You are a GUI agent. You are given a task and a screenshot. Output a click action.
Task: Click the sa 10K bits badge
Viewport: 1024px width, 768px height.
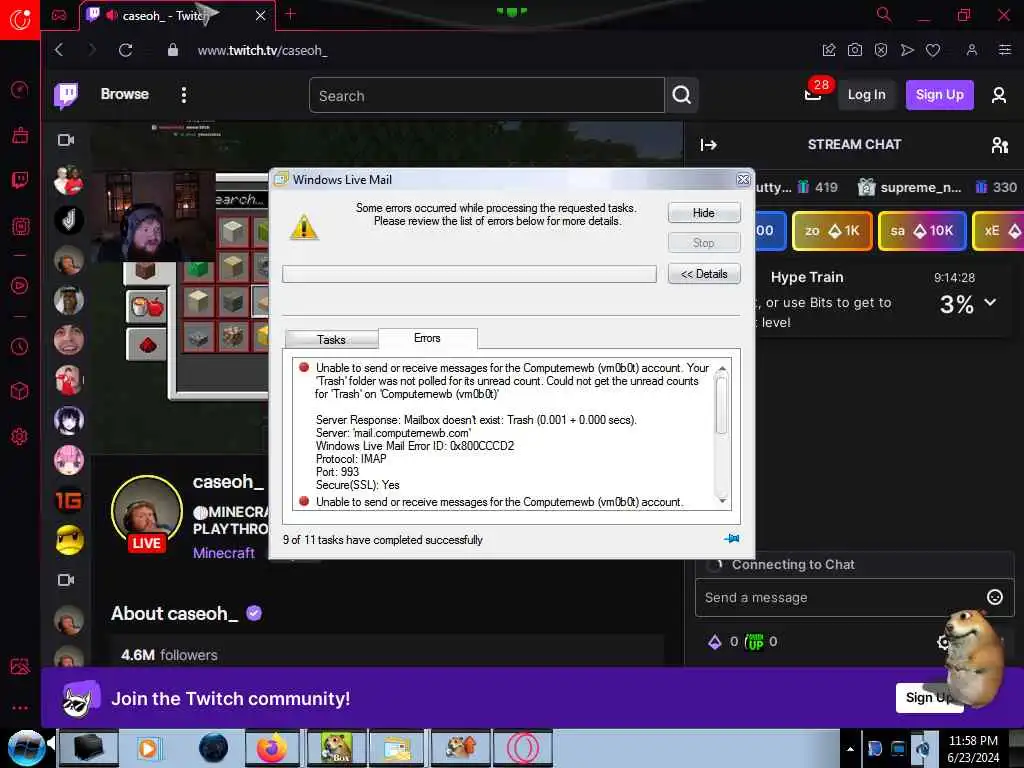[x=922, y=231]
